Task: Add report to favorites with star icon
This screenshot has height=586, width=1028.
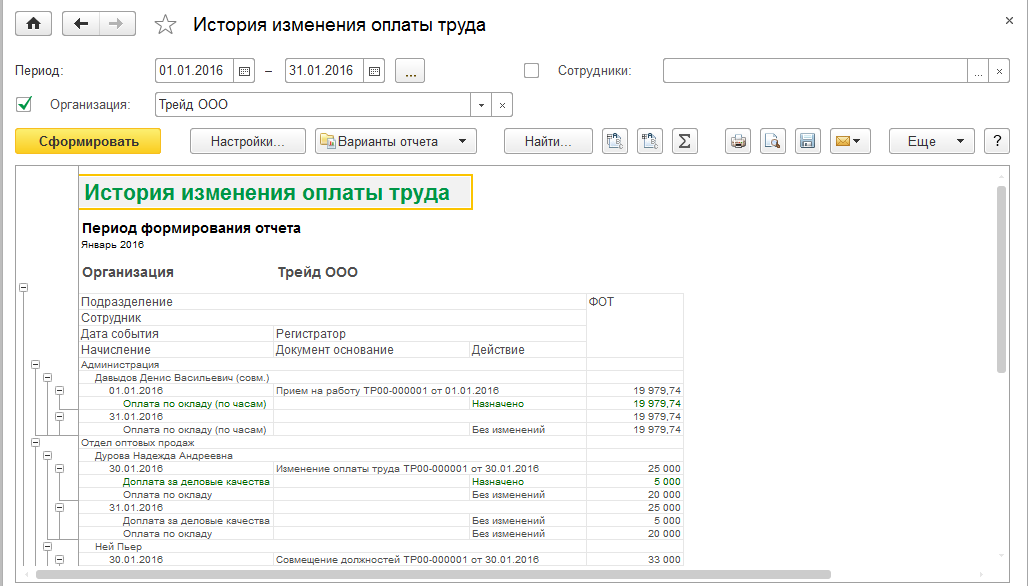Action: pyautogui.click(x=166, y=25)
